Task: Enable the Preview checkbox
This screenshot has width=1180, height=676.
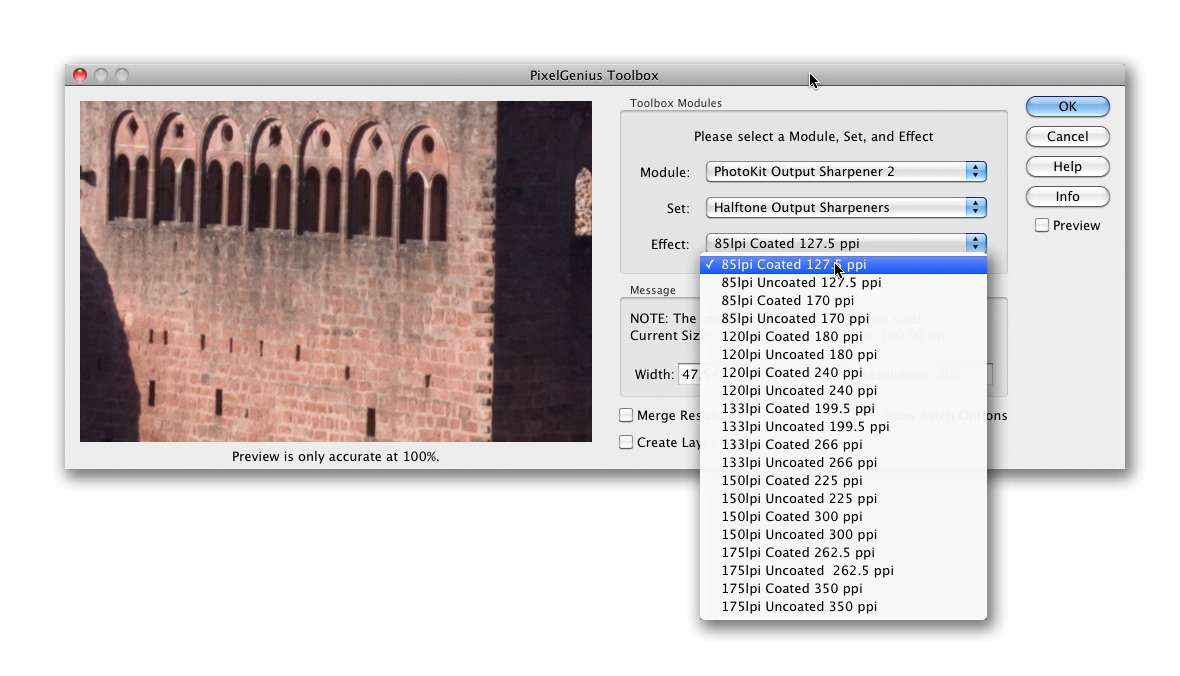Action: tap(1042, 225)
